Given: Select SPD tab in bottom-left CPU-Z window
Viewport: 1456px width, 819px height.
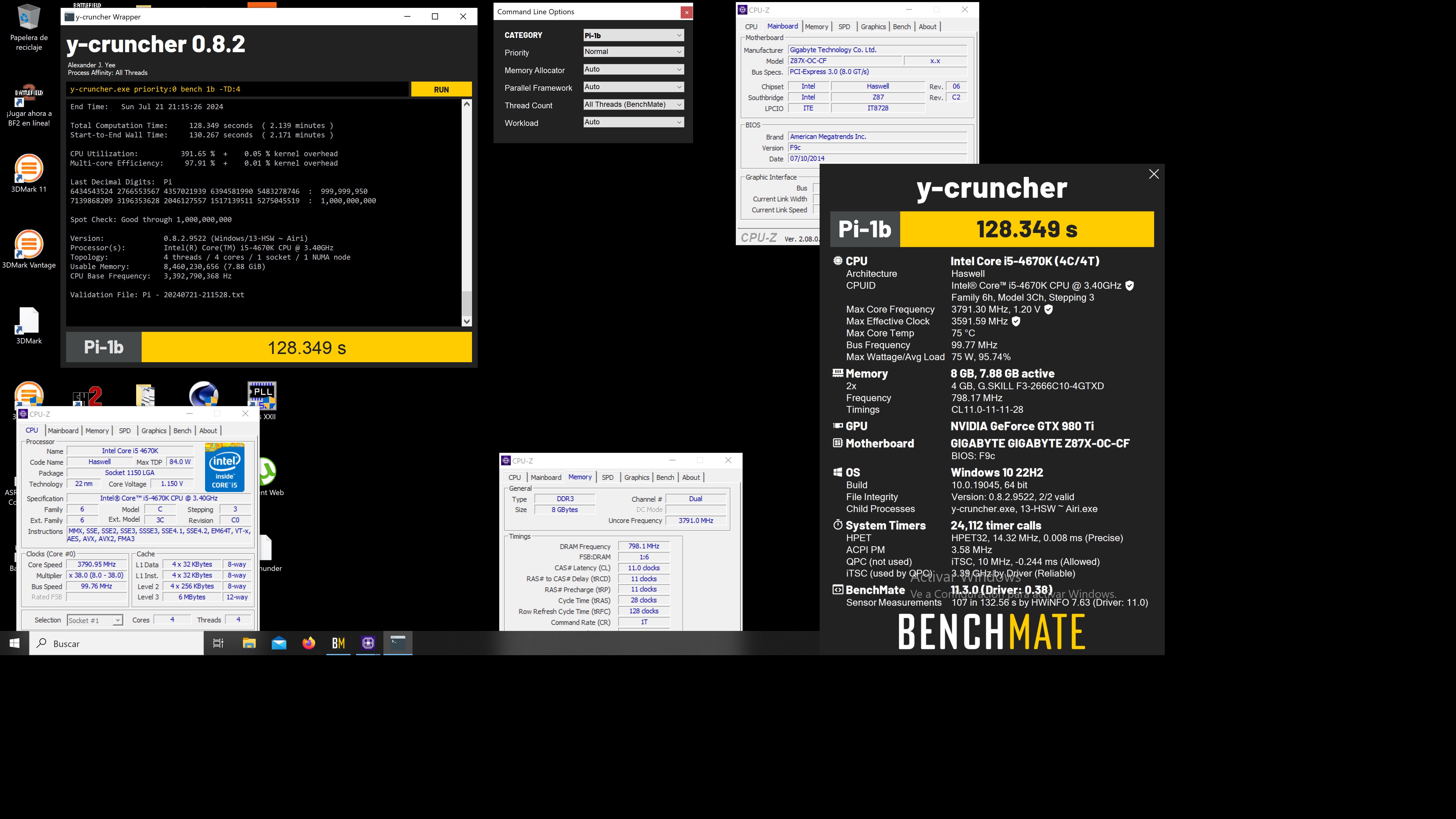Looking at the screenshot, I should pos(125,431).
